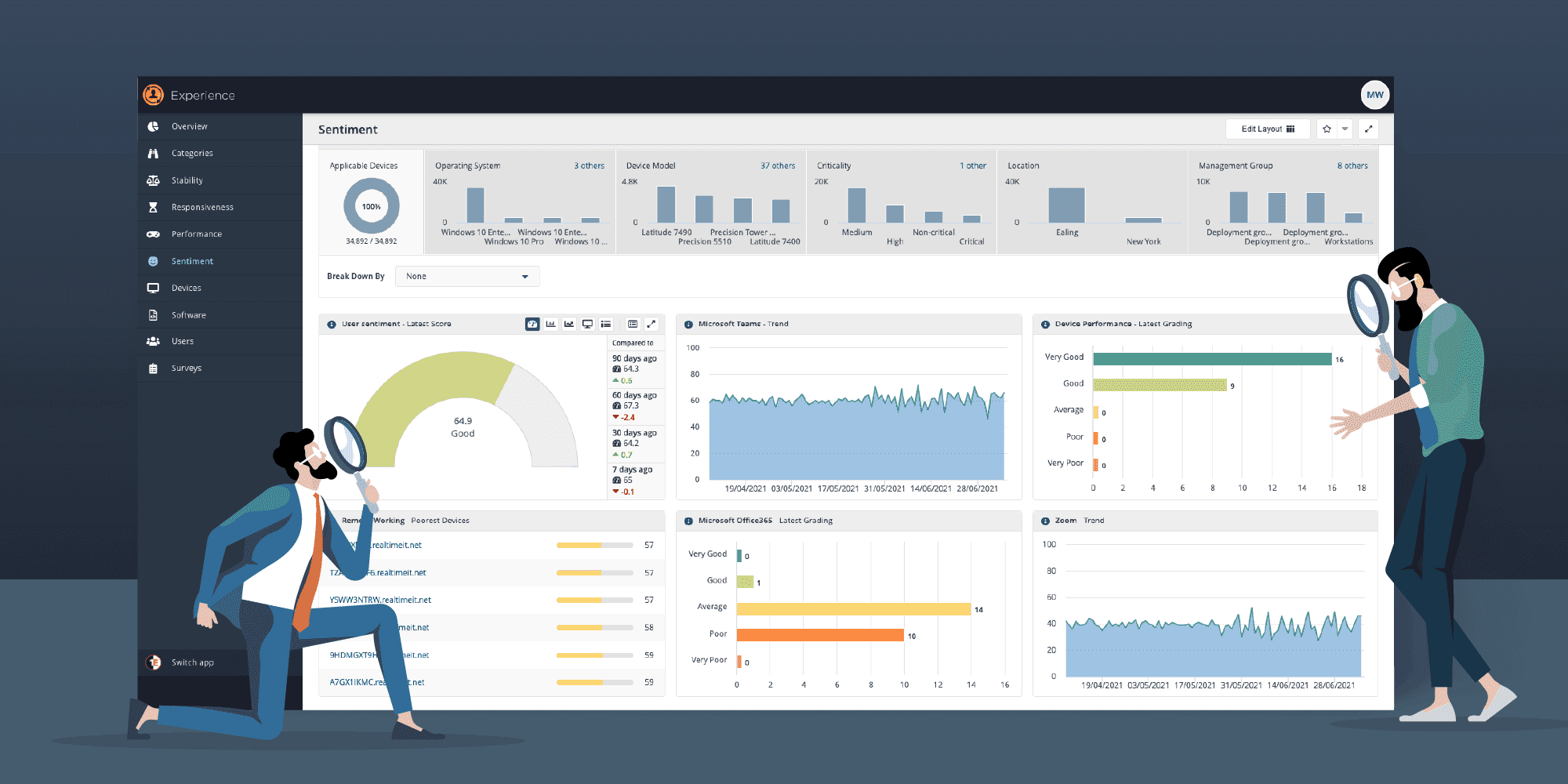
Task: Filter by the Ealing location bar
Action: tap(1066, 205)
